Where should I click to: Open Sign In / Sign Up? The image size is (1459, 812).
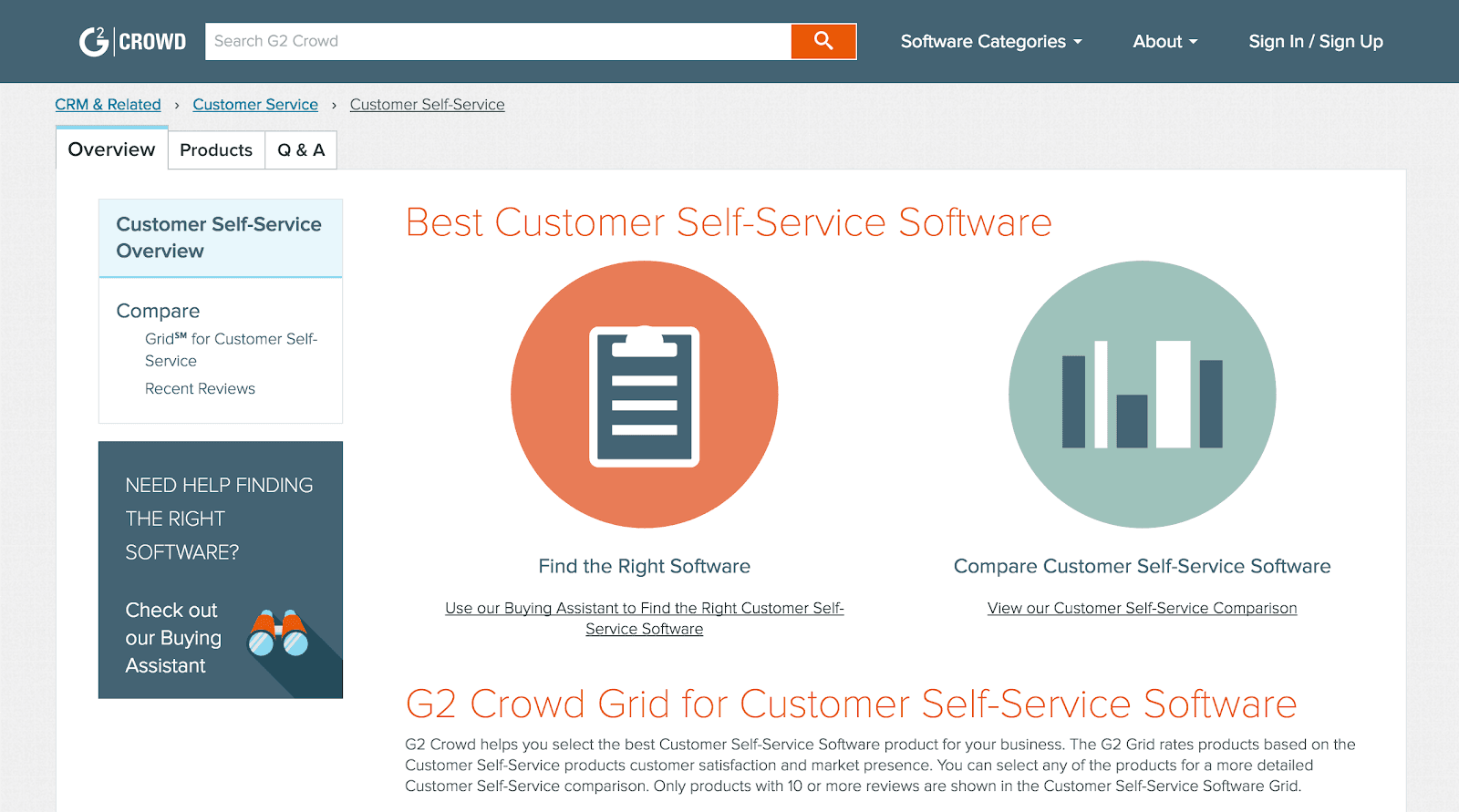pos(1316,41)
